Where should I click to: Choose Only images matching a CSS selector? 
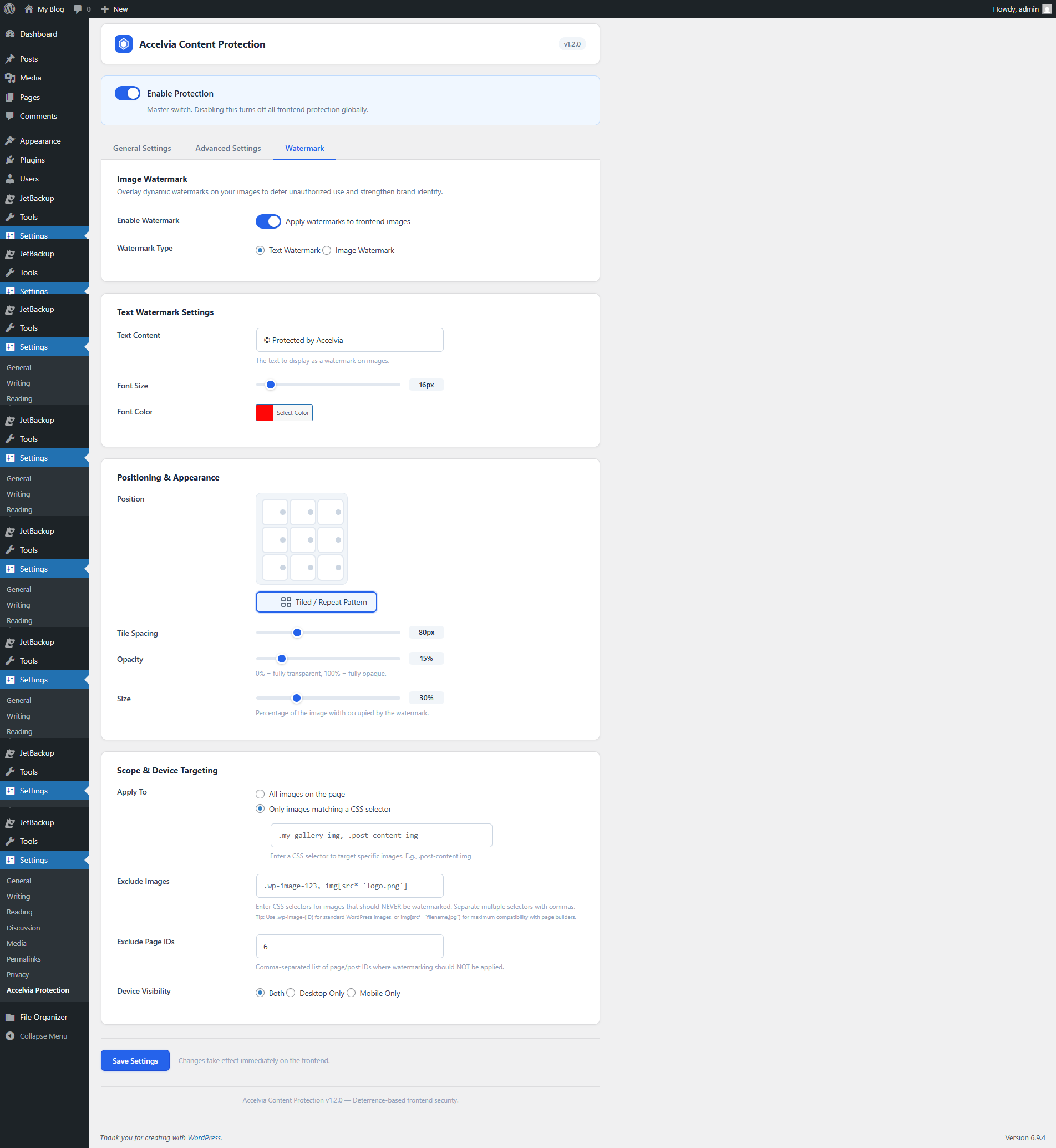260,809
